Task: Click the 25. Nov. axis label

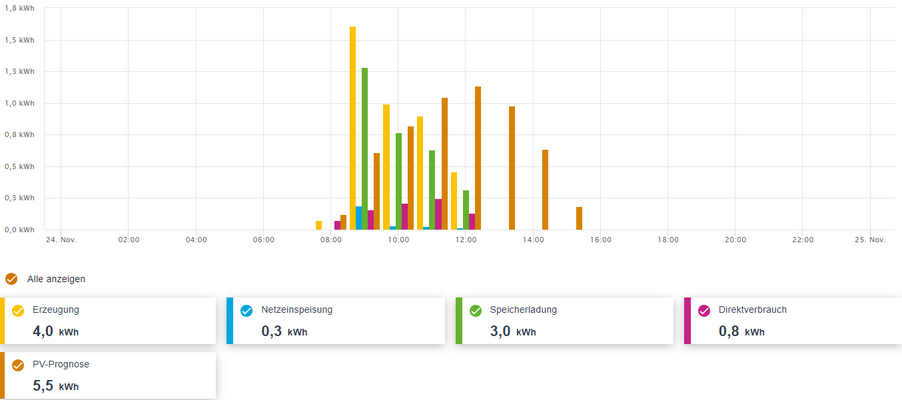Action: [x=870, y=239]
